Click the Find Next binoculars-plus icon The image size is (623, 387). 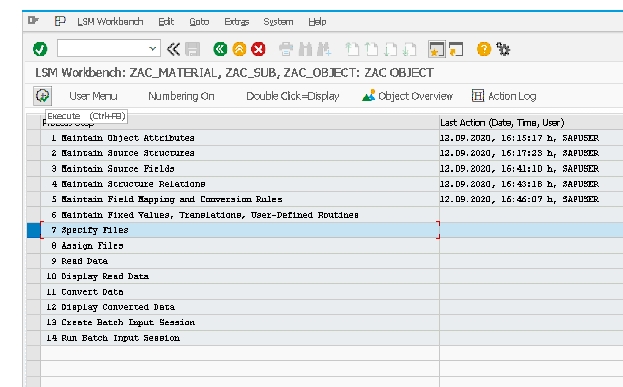pos(324,49)
